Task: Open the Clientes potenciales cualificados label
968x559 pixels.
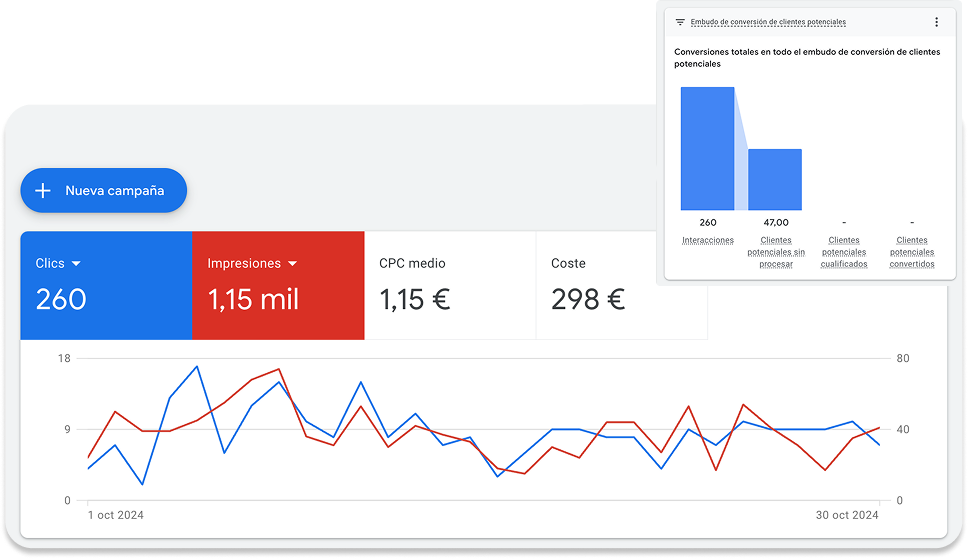Action: coord(843,252)
